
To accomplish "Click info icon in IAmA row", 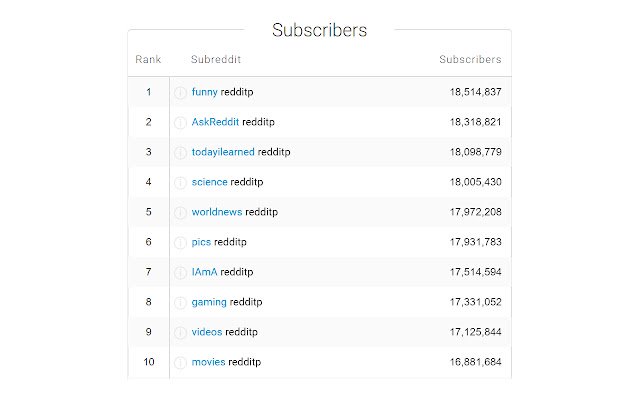I will point(180,273).
